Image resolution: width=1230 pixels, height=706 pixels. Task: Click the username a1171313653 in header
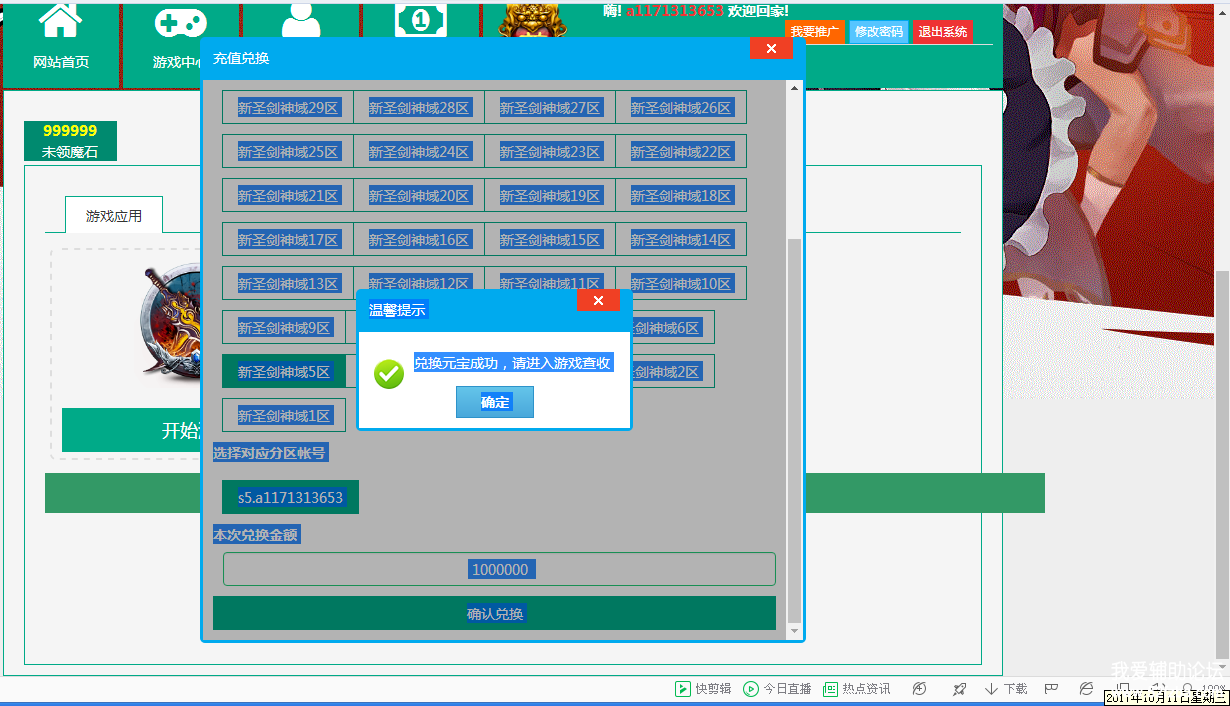point(675,10)
